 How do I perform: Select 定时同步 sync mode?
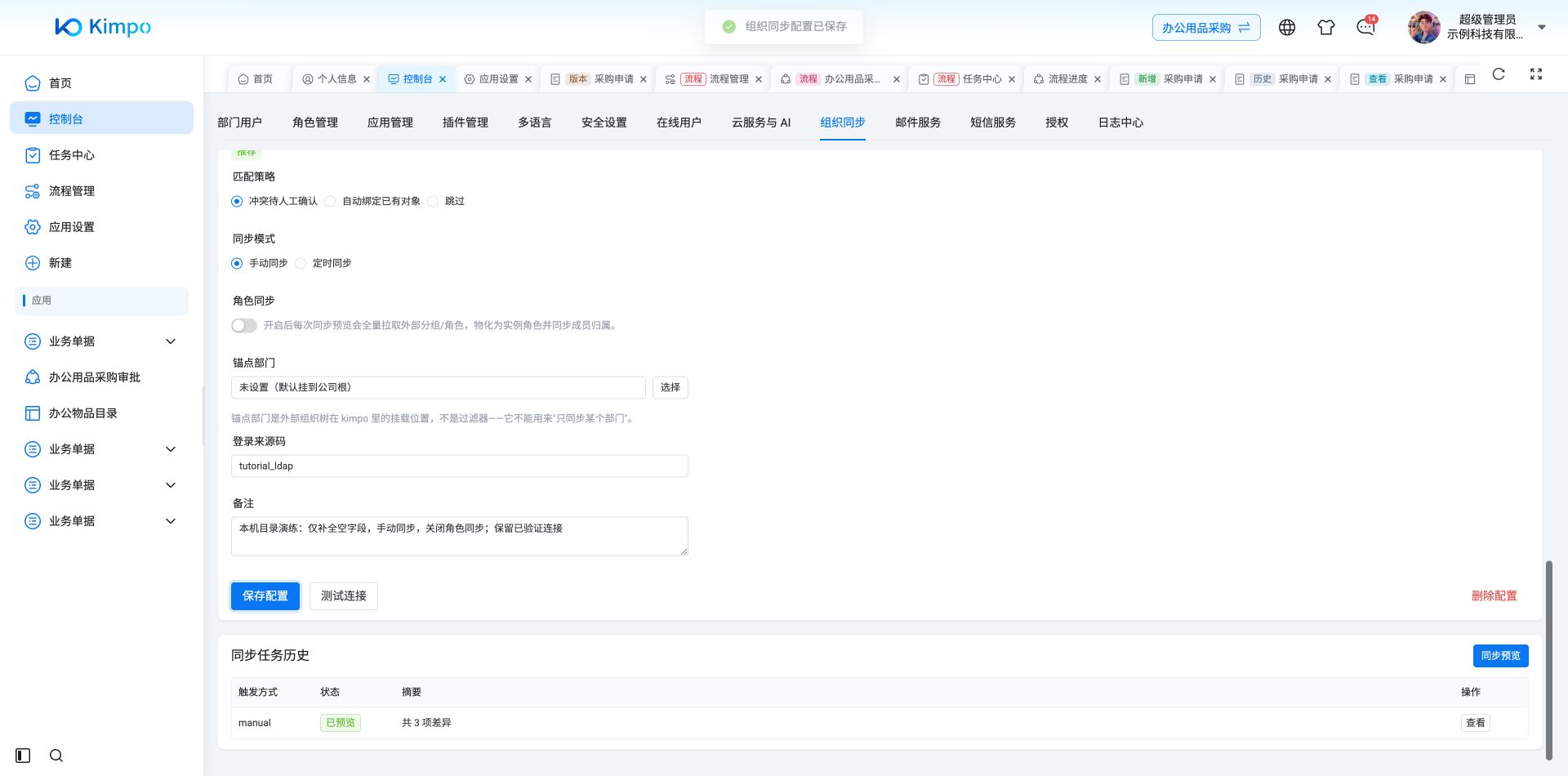click(301, 263)
